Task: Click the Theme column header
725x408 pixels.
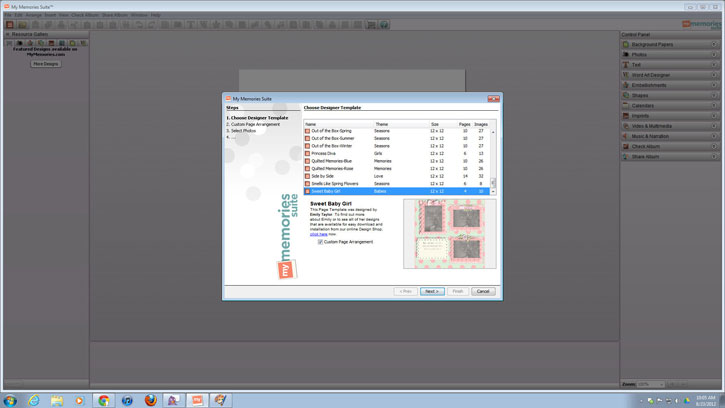Action: (400, 124)
